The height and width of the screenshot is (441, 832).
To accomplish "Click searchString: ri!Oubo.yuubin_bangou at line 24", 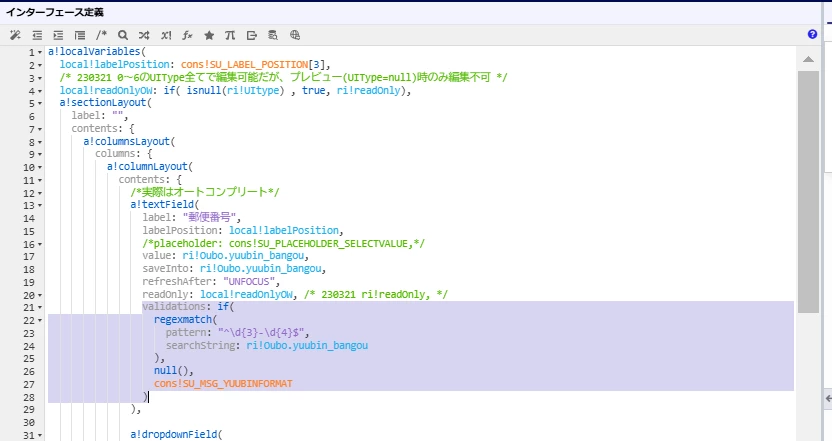I will click(266, 345).
